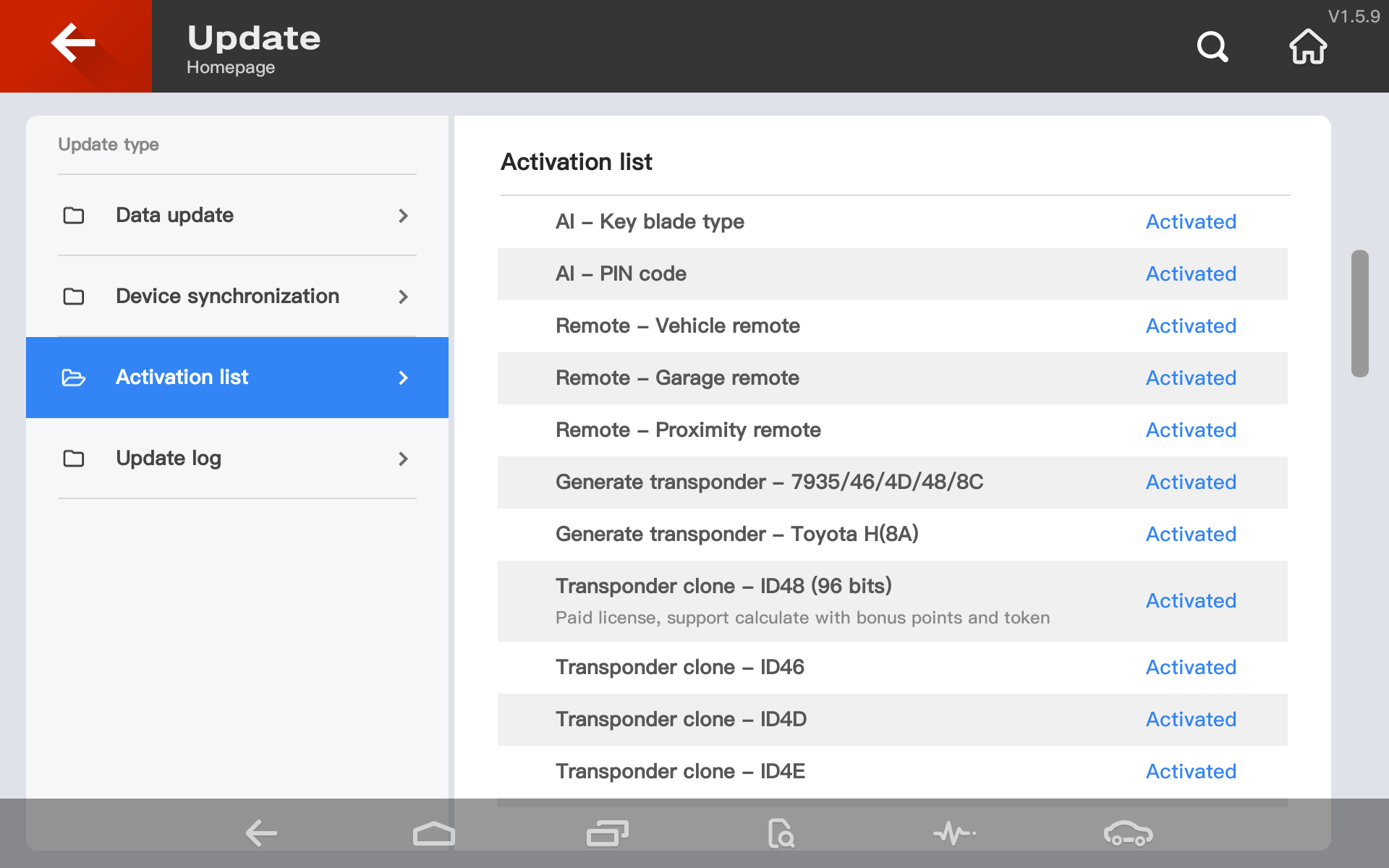Viewport: 1389px width, 868px height.
Task: Click Activated link for AI – PIN code
Action: (x=1191, y=274)
